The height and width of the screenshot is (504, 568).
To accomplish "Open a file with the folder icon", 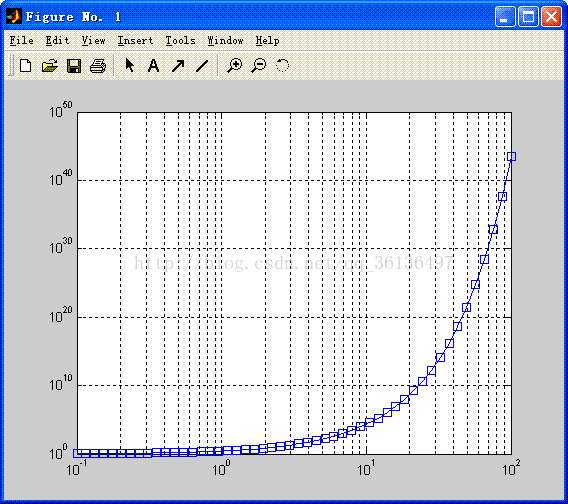I will click(x=49, y=66).
